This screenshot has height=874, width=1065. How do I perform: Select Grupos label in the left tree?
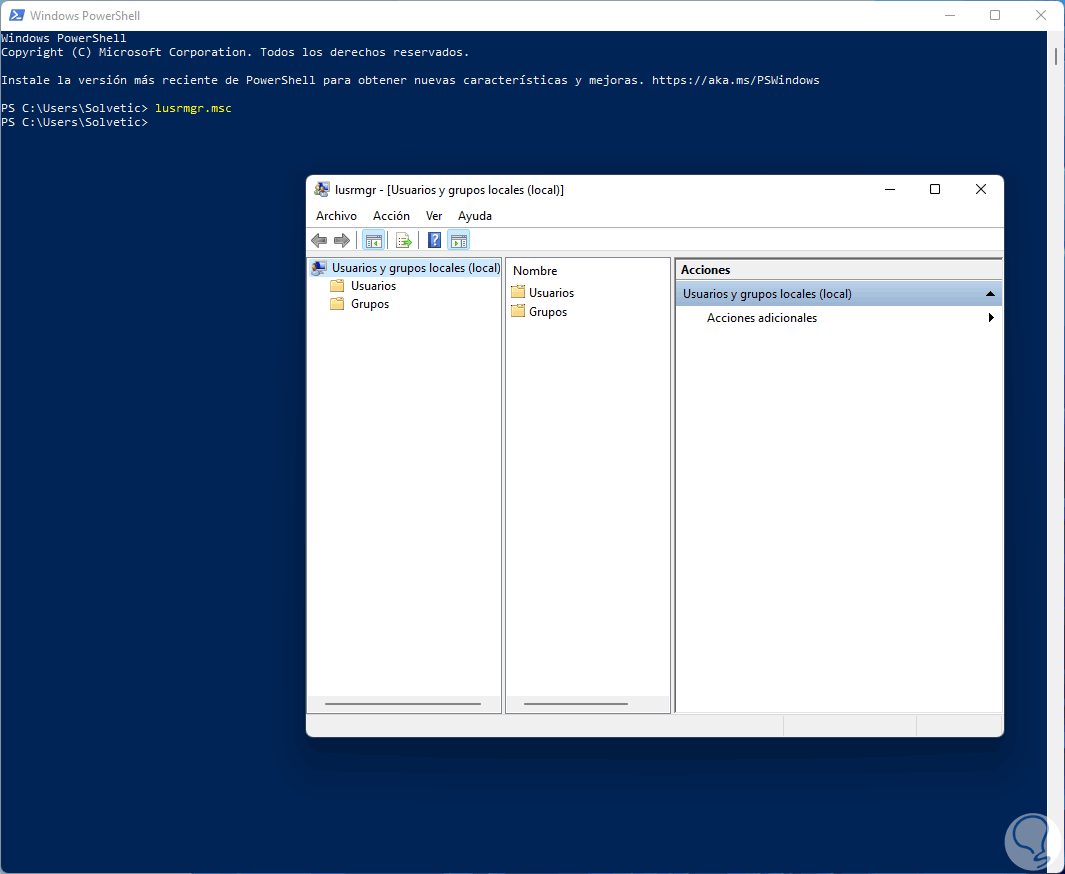370,304
